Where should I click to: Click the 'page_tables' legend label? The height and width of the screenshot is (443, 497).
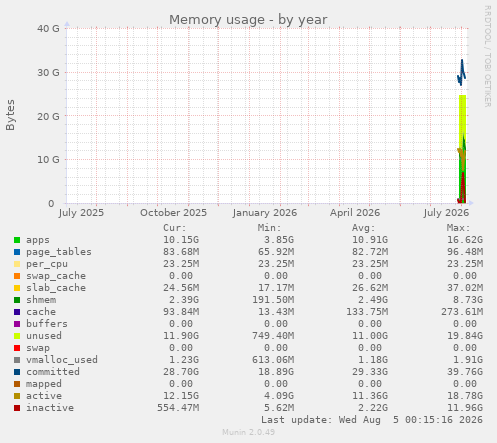click(59, 252)
